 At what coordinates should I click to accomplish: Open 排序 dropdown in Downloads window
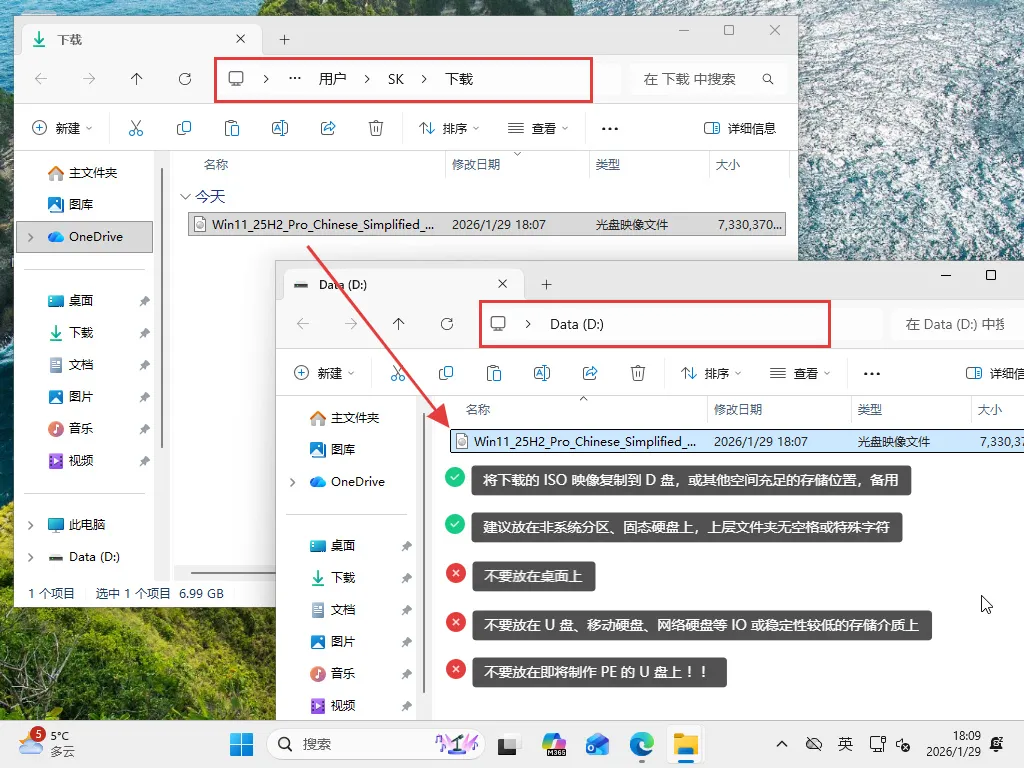coord(449,128)
